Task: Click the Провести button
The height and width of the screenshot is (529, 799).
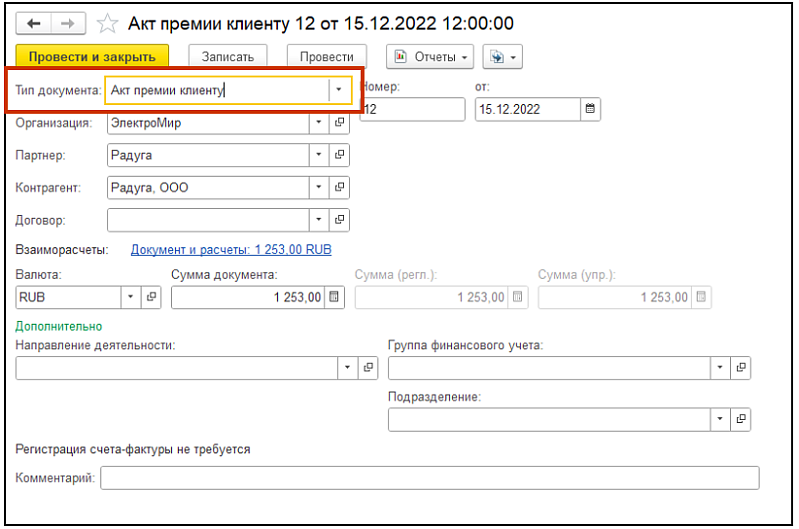Action: point(327,57)
